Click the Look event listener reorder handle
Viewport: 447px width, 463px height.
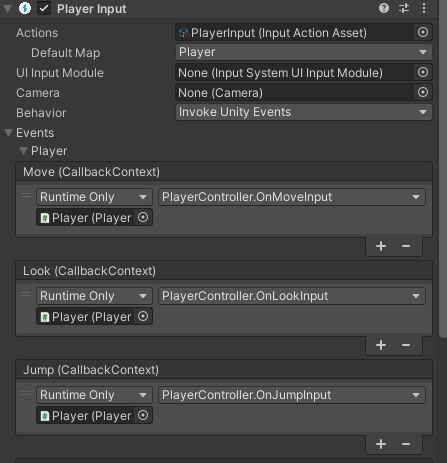click(26, 294)
